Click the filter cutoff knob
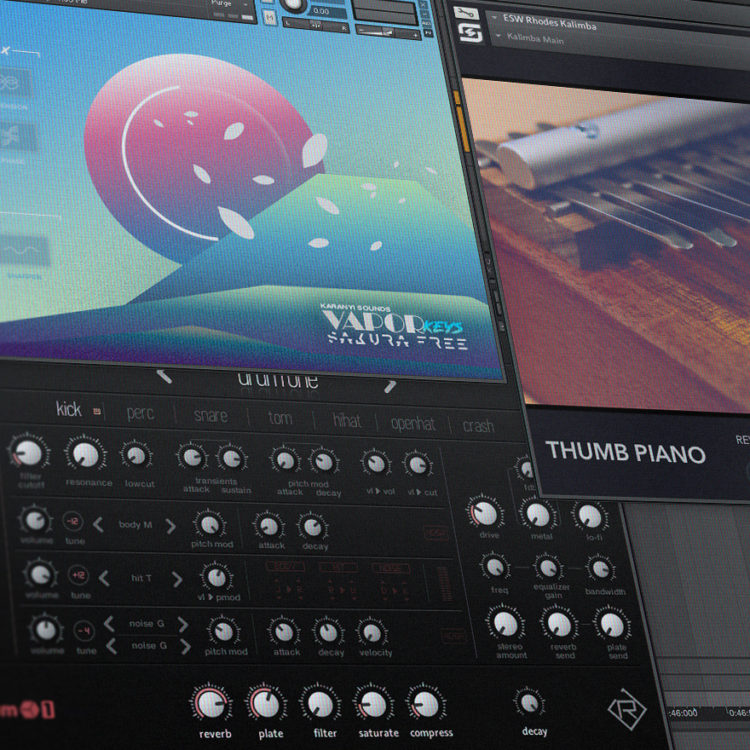Screen dimensions: 750x750 point(29,452)
